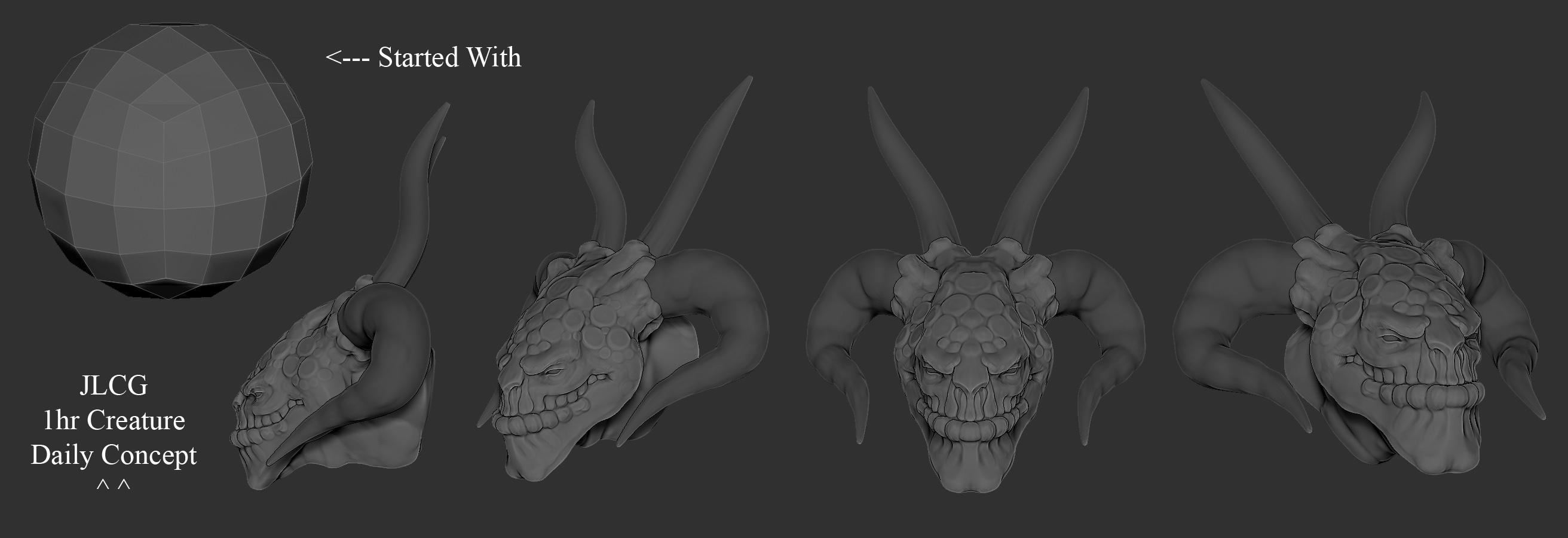Image resolution: width=1568 pixels, height=538 pixels.
Task: Select the low-poly starting sphere render
Action: (170, 161)
